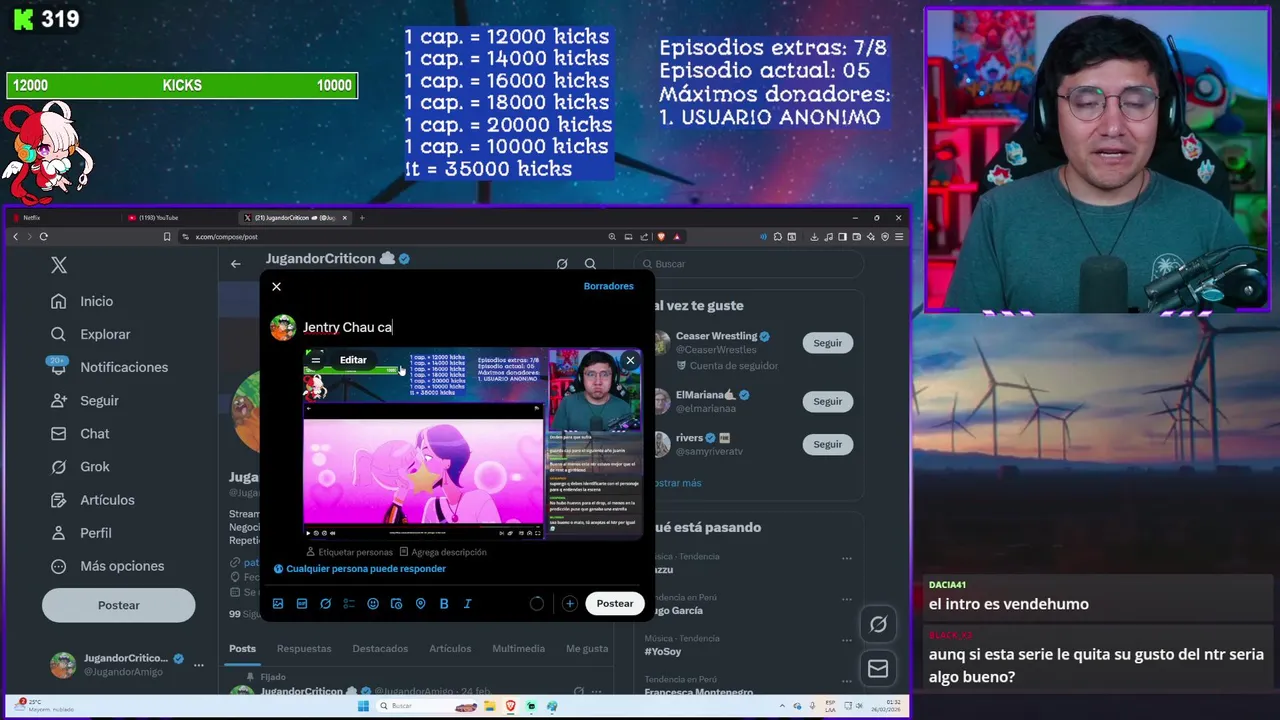Screen dimensions: 1280x720
Task: Open the emoji picker in composer
Action: click(373, 604)
